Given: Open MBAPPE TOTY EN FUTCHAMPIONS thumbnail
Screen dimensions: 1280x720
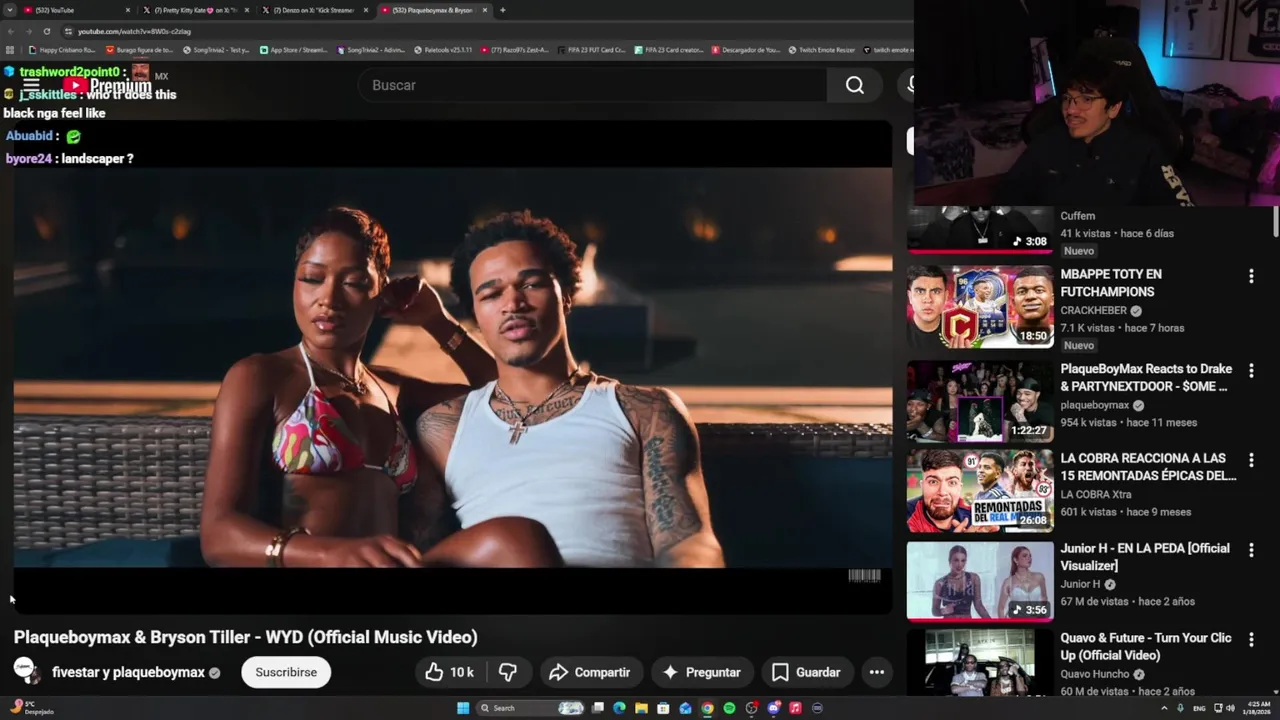Looking at the screenshot, I should [980, 307].
